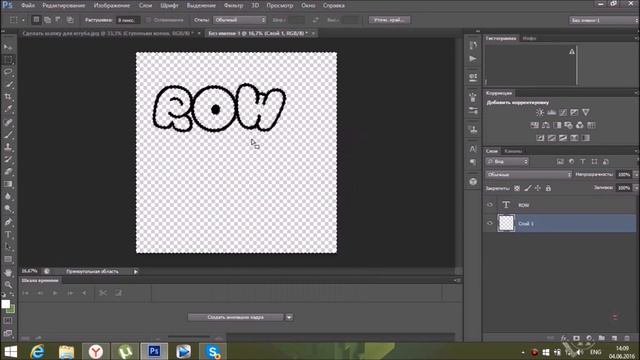Viewport: 640px width, 360px height.
Task: Open the opacity slider arrow
Action: tap(636, 174)
